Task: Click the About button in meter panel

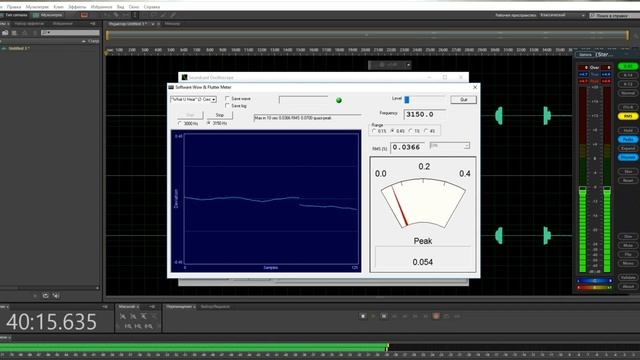Action: click(x=628, y=287)
